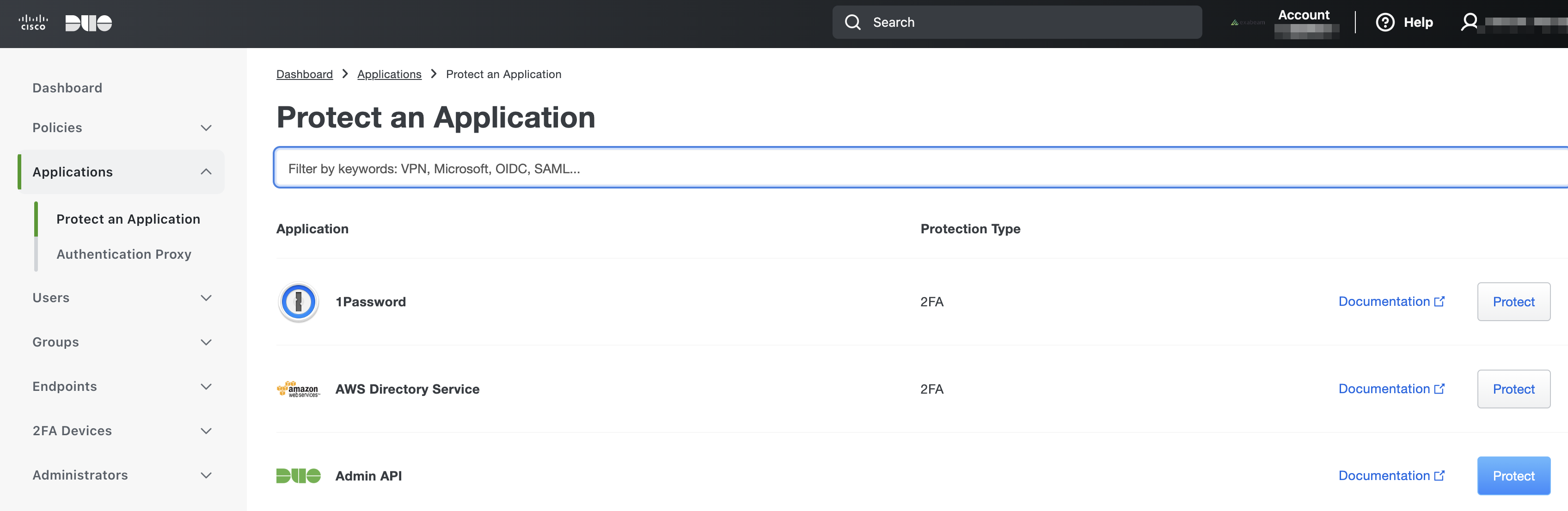Click the Admin API name

[368, 476]
